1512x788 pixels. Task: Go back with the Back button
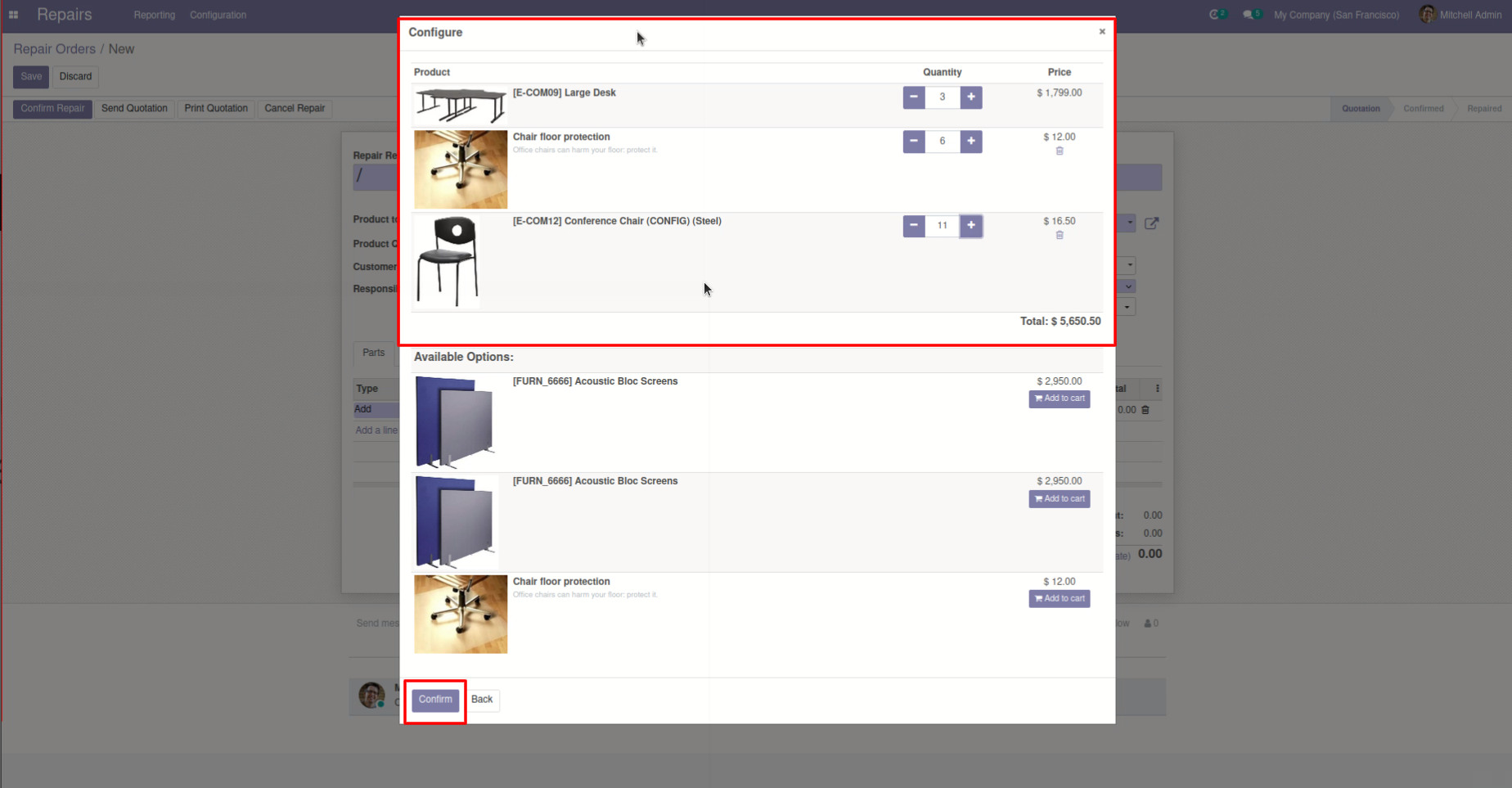482,700
